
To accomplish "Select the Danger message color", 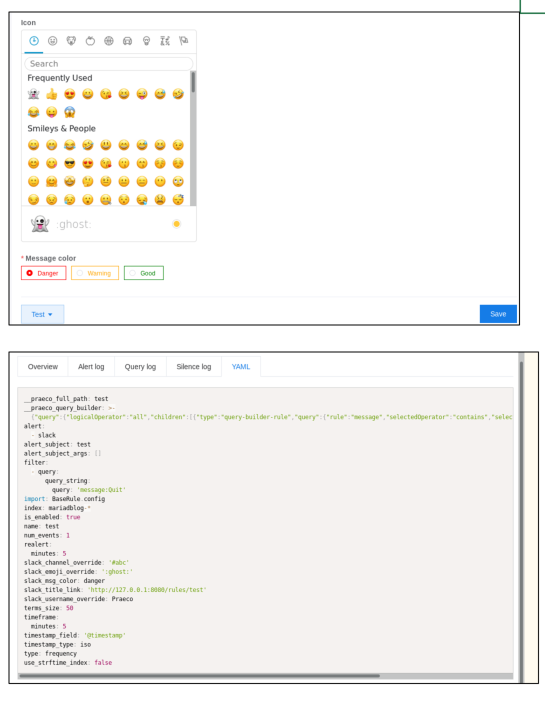I will pos(44,273).
